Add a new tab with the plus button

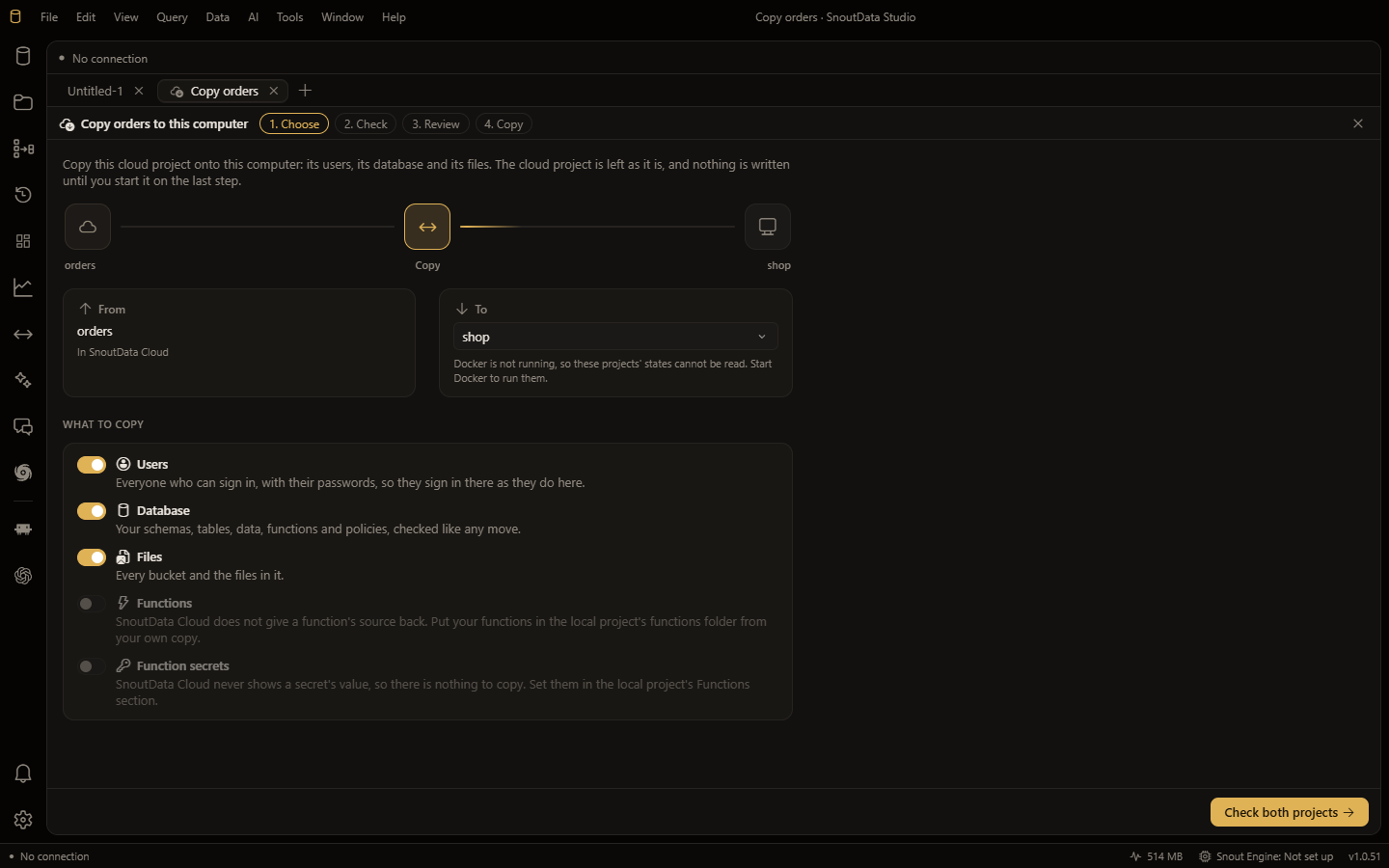pos(305,91)
